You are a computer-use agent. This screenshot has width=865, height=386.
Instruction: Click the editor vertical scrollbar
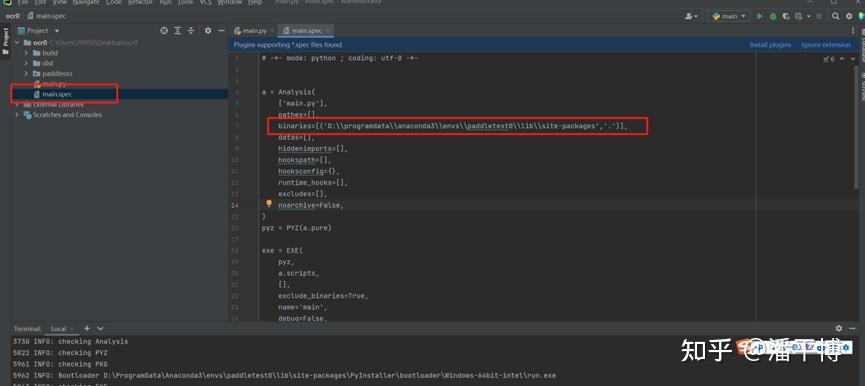[x=857, y=127]
